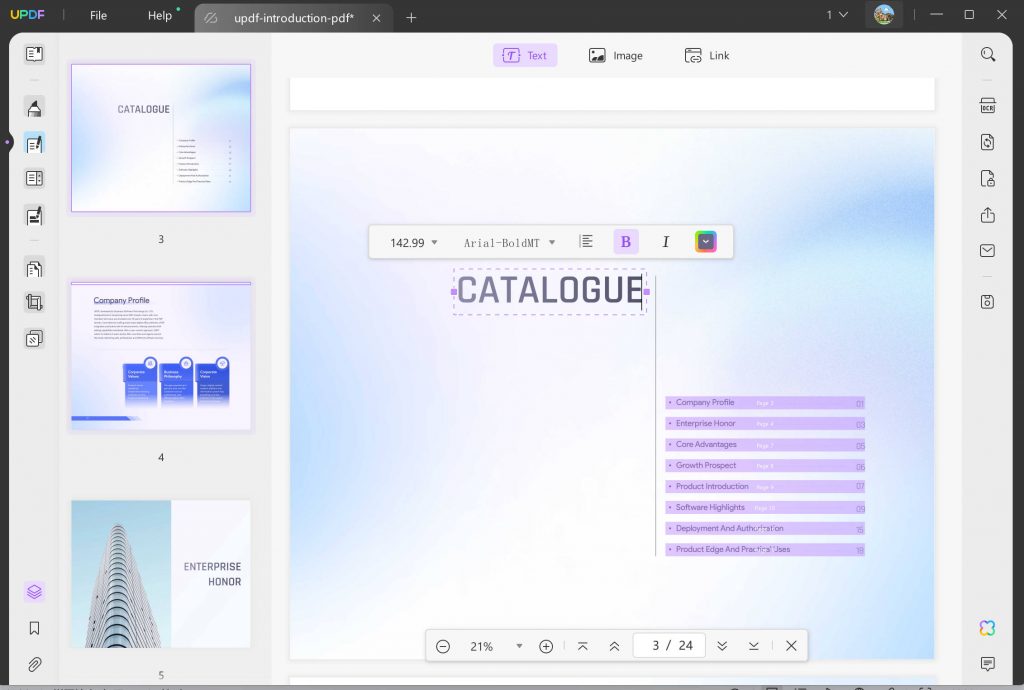Click the Share icon in right sidebar
1024x690 pixels.
(988, 215)
